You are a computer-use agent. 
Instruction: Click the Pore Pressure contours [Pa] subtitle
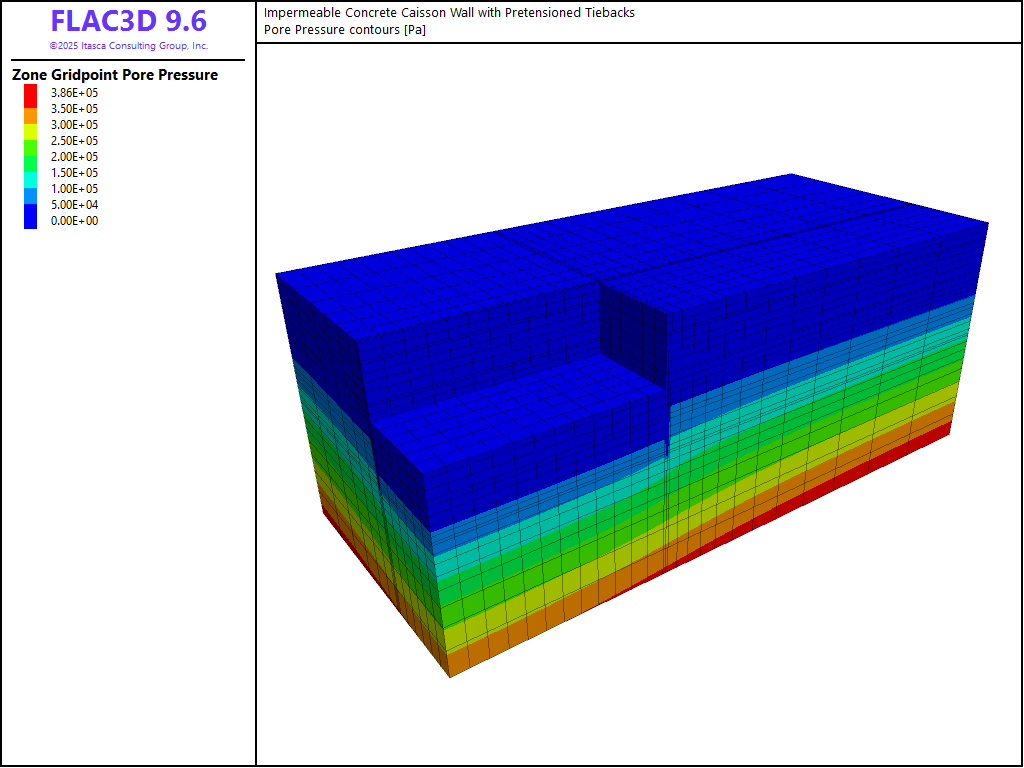(346, 29)
